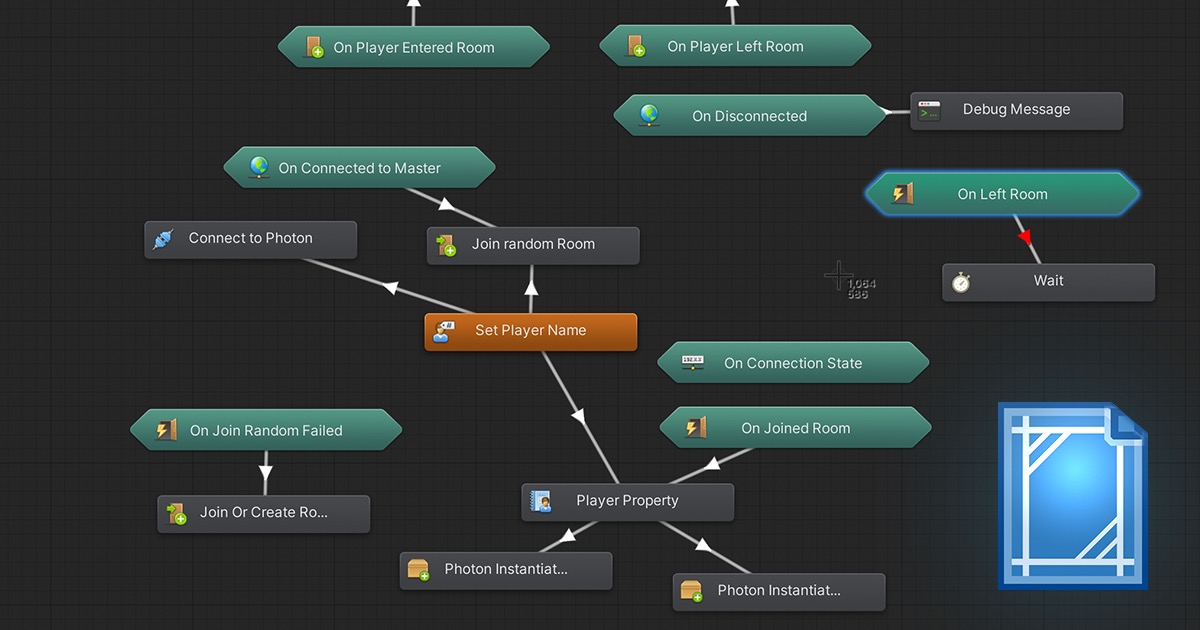Select the Join random Room action node

[x=533, y=245]
